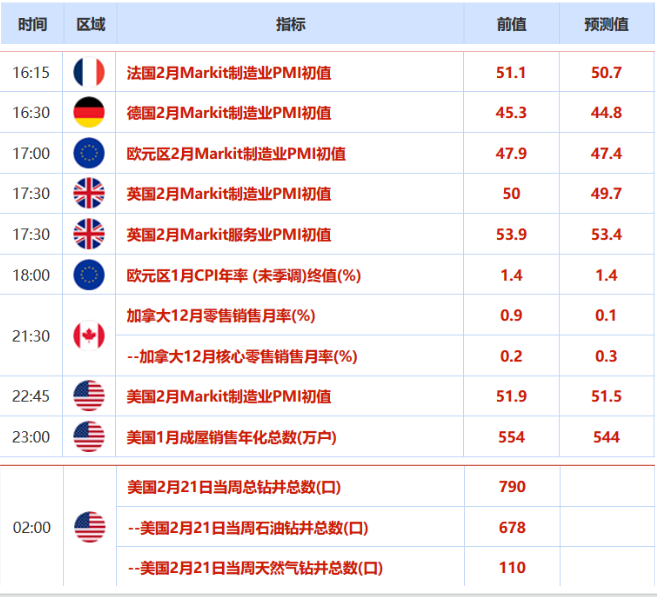Click the 时间 column header
This screenshot has width=657, height=597.
pyautogui.click(x=32, y=24)
